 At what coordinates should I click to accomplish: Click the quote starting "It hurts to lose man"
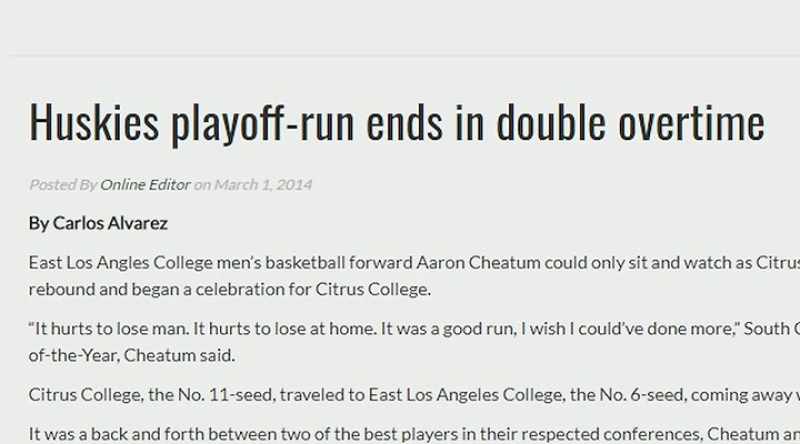point(414,342)
